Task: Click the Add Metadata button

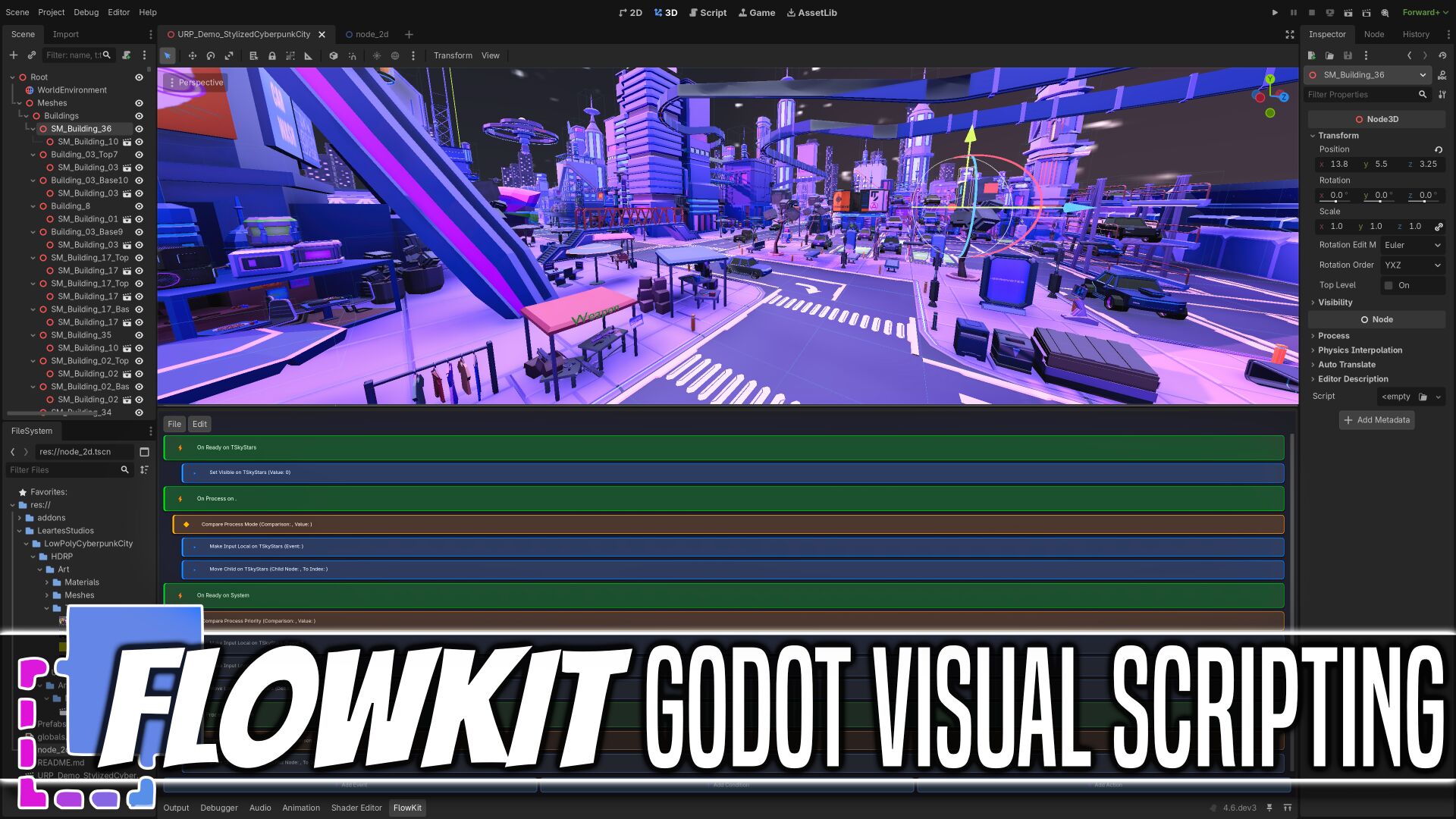Action: [1376, 419]
